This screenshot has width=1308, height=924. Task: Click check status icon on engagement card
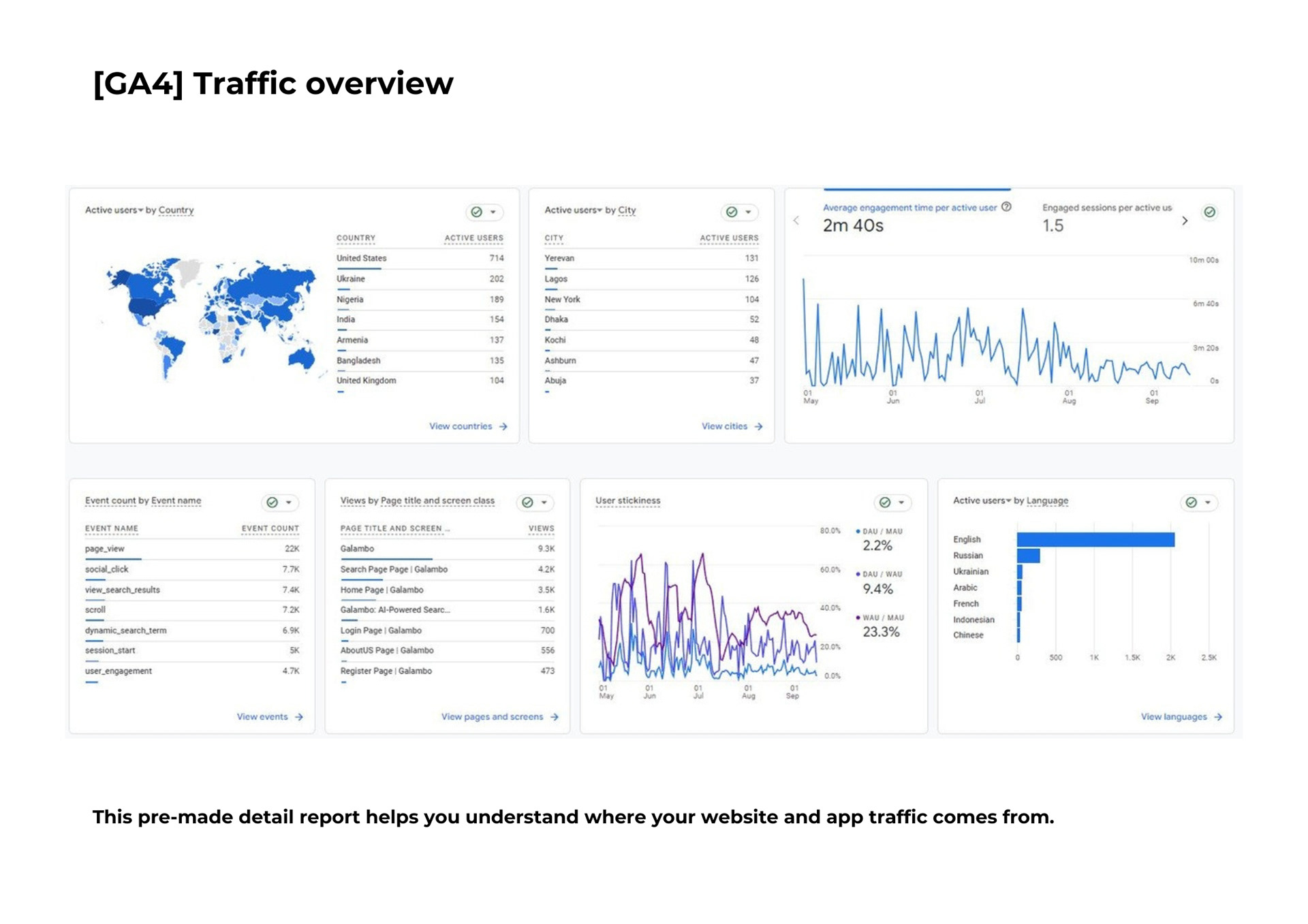tap(1209, 212)
